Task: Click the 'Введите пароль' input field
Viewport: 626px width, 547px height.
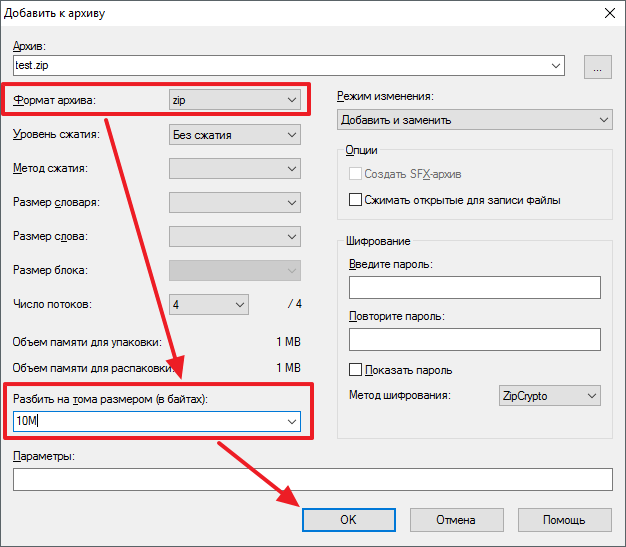Action: click(474, 288)
